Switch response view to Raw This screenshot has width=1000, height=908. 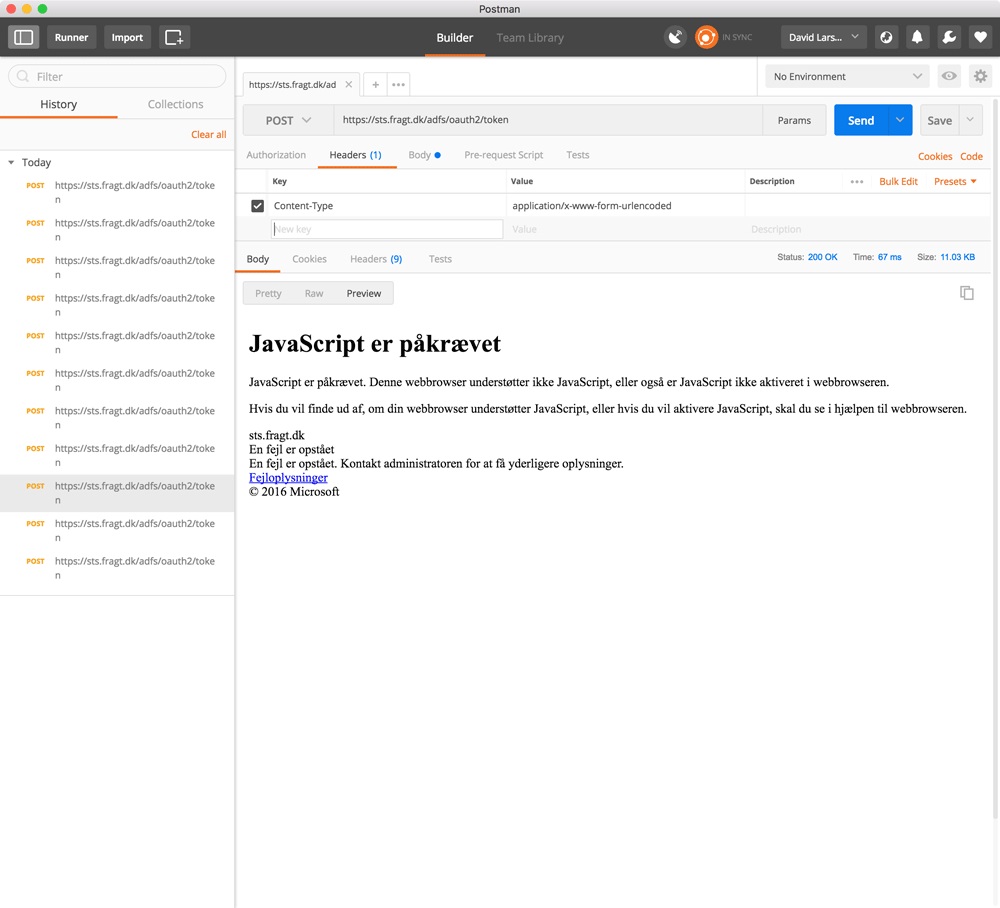(x=314, y=293)
